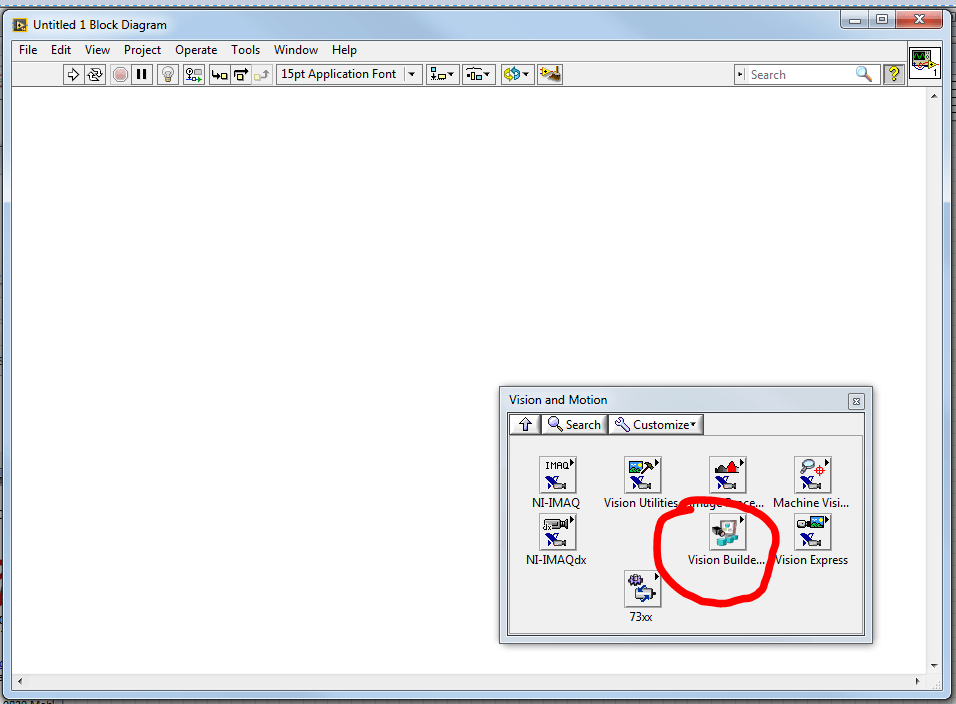Open the Align Objects dropdown

pos(442,74)
